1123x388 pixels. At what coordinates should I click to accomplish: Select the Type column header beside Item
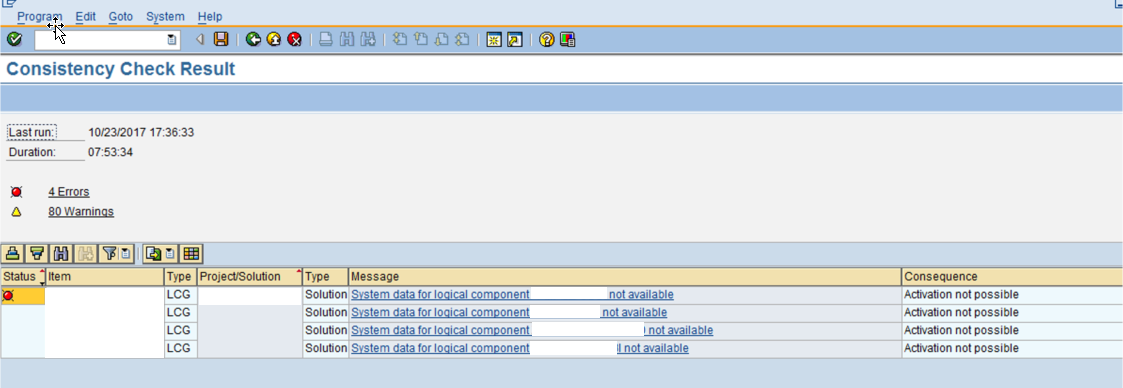tap(180, 276)
